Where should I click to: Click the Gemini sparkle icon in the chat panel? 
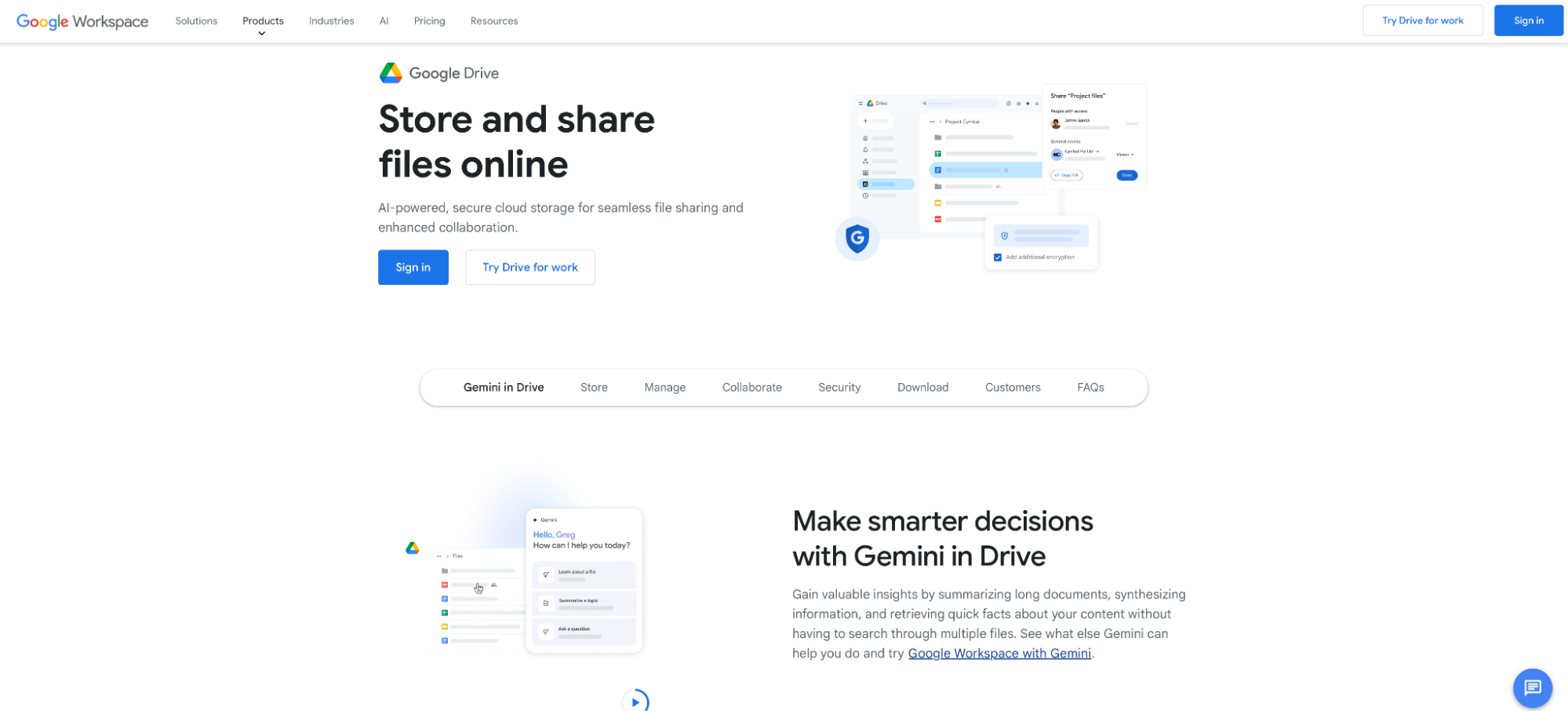(x=535, y=520)
